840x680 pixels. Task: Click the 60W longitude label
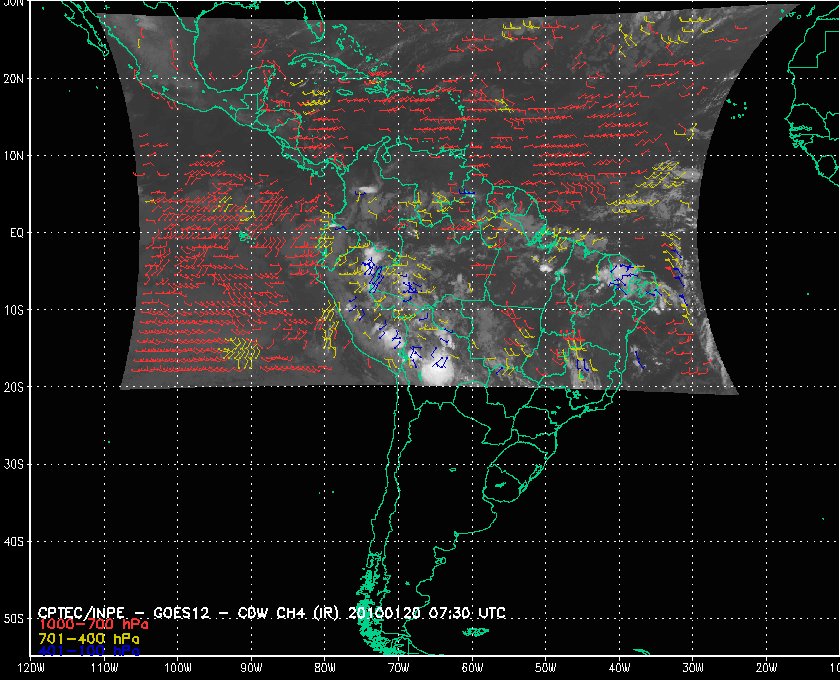point(472,668)
